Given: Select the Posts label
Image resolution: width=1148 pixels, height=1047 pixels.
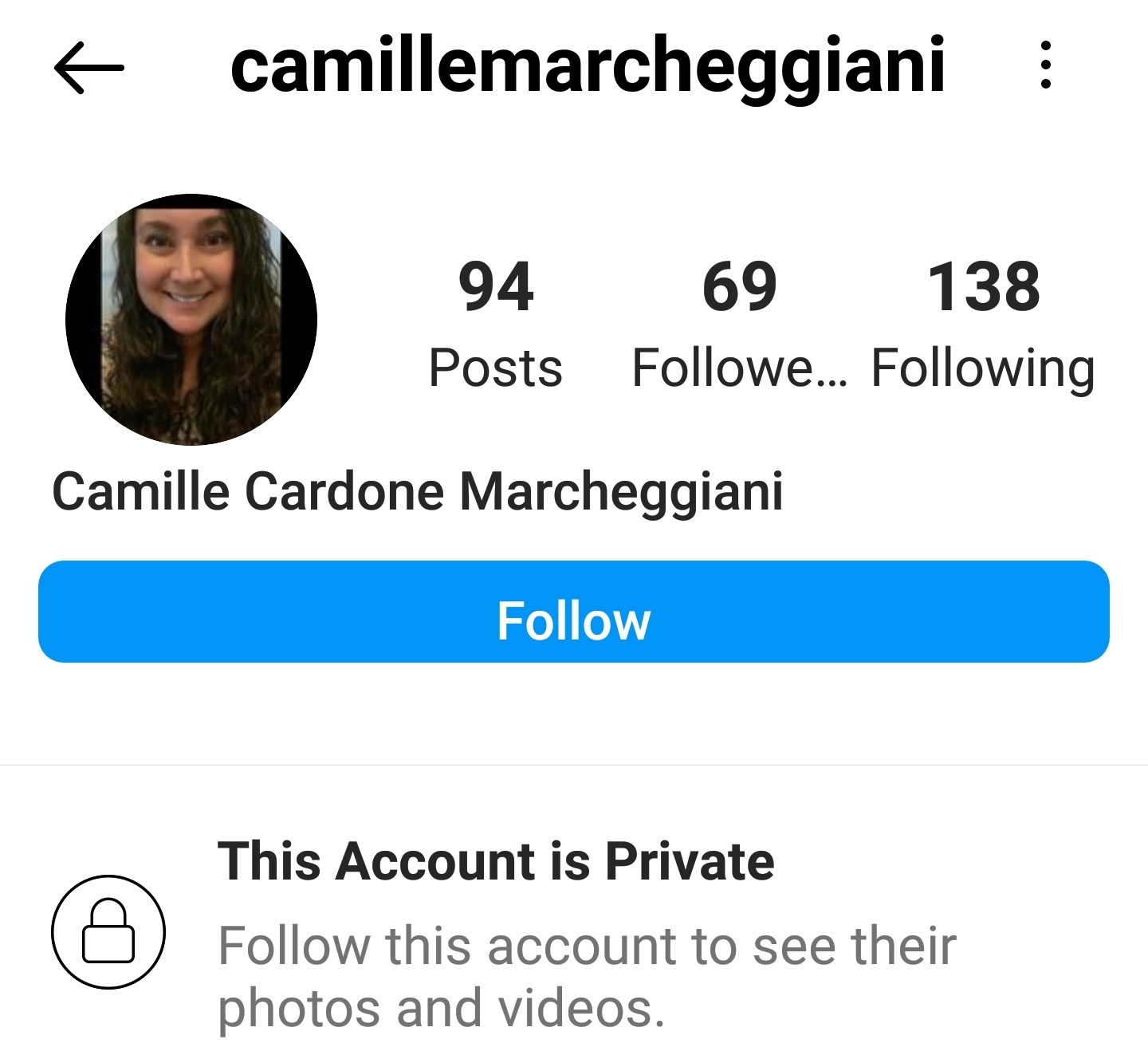Looking at the screenshot, I should click(496, 368).
